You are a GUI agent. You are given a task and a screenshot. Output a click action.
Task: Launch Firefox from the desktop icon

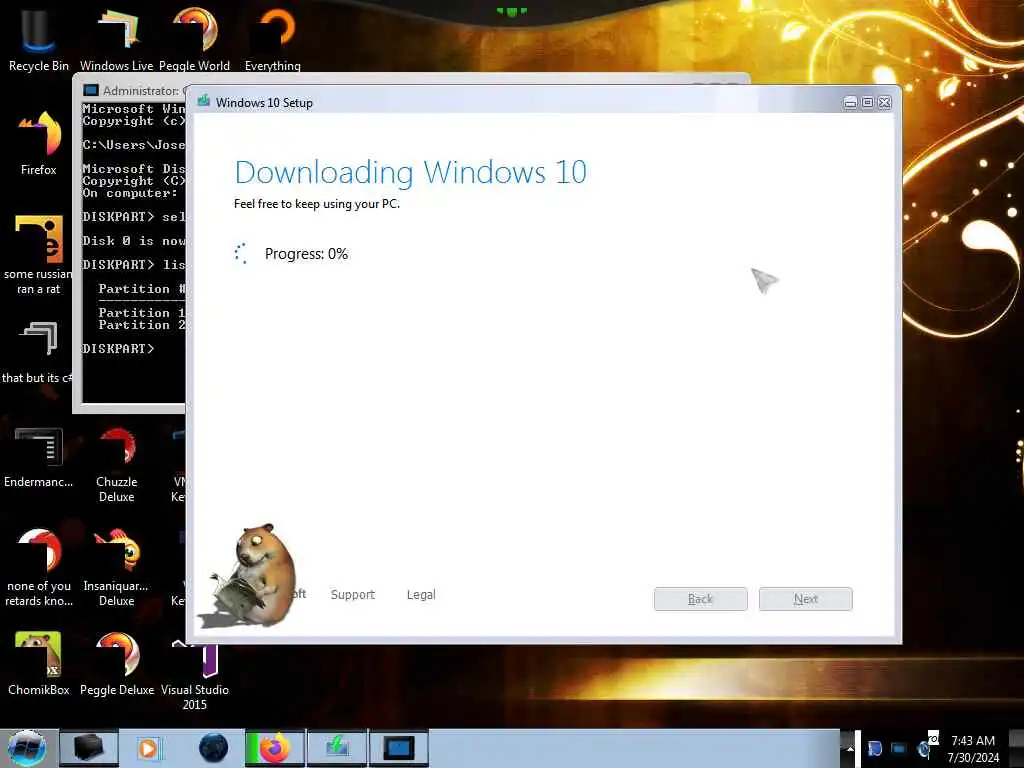click(x=39, y=142)
